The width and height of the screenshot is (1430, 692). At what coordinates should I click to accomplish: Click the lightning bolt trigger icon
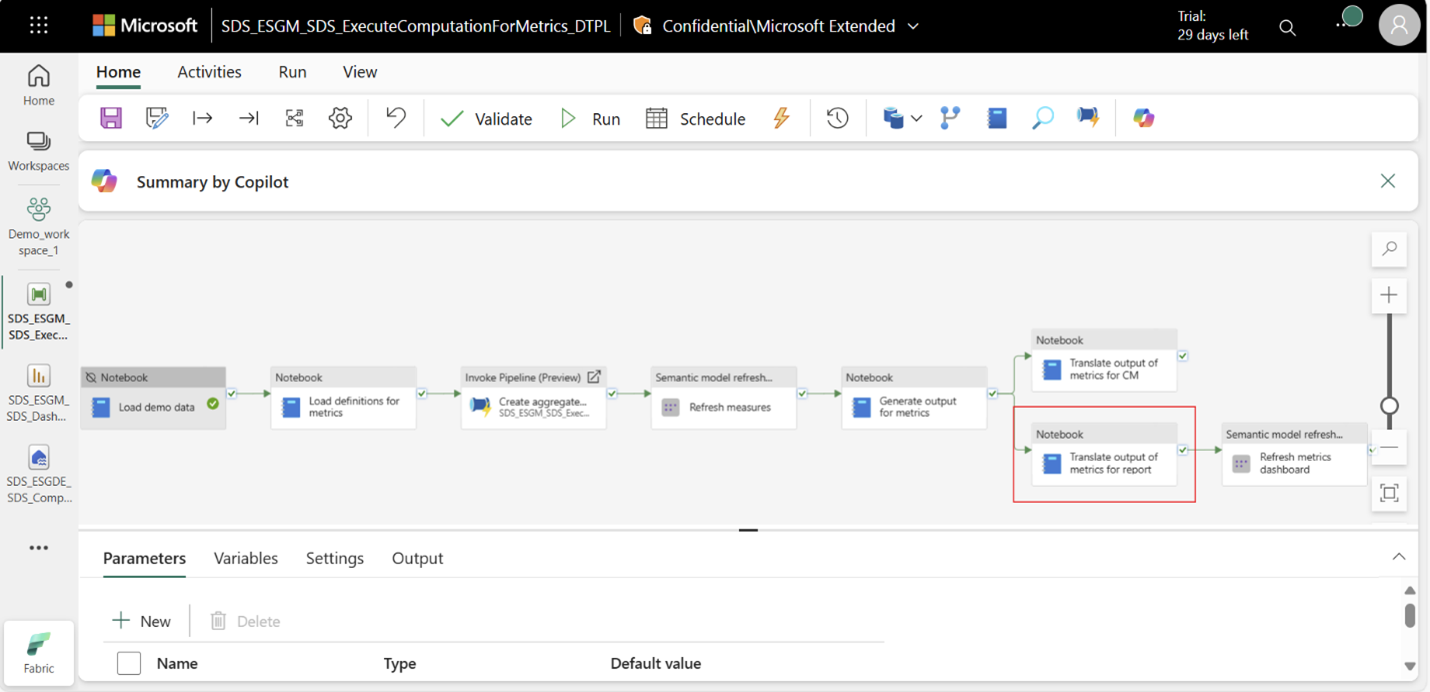[782, 118]
